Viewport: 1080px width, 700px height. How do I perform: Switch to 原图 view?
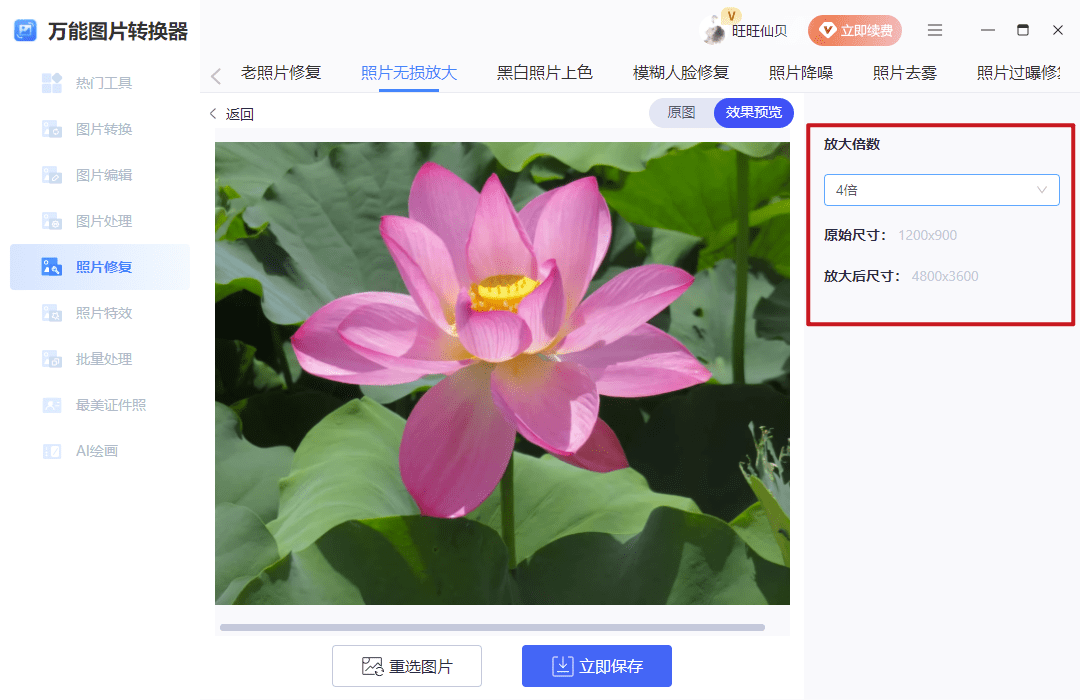pos(681,113)
